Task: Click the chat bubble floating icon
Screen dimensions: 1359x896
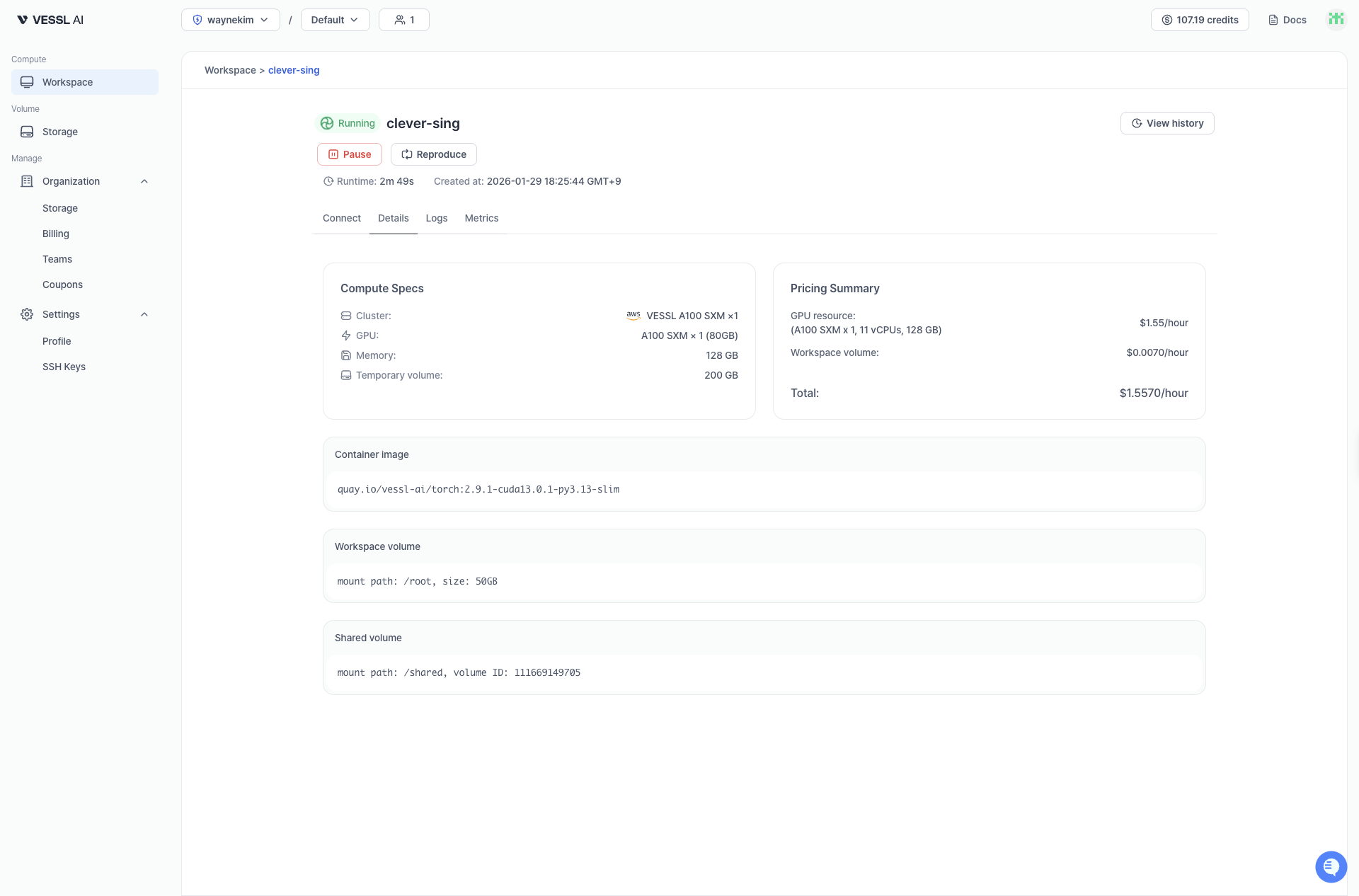Action: click(x=1331, y=866)
